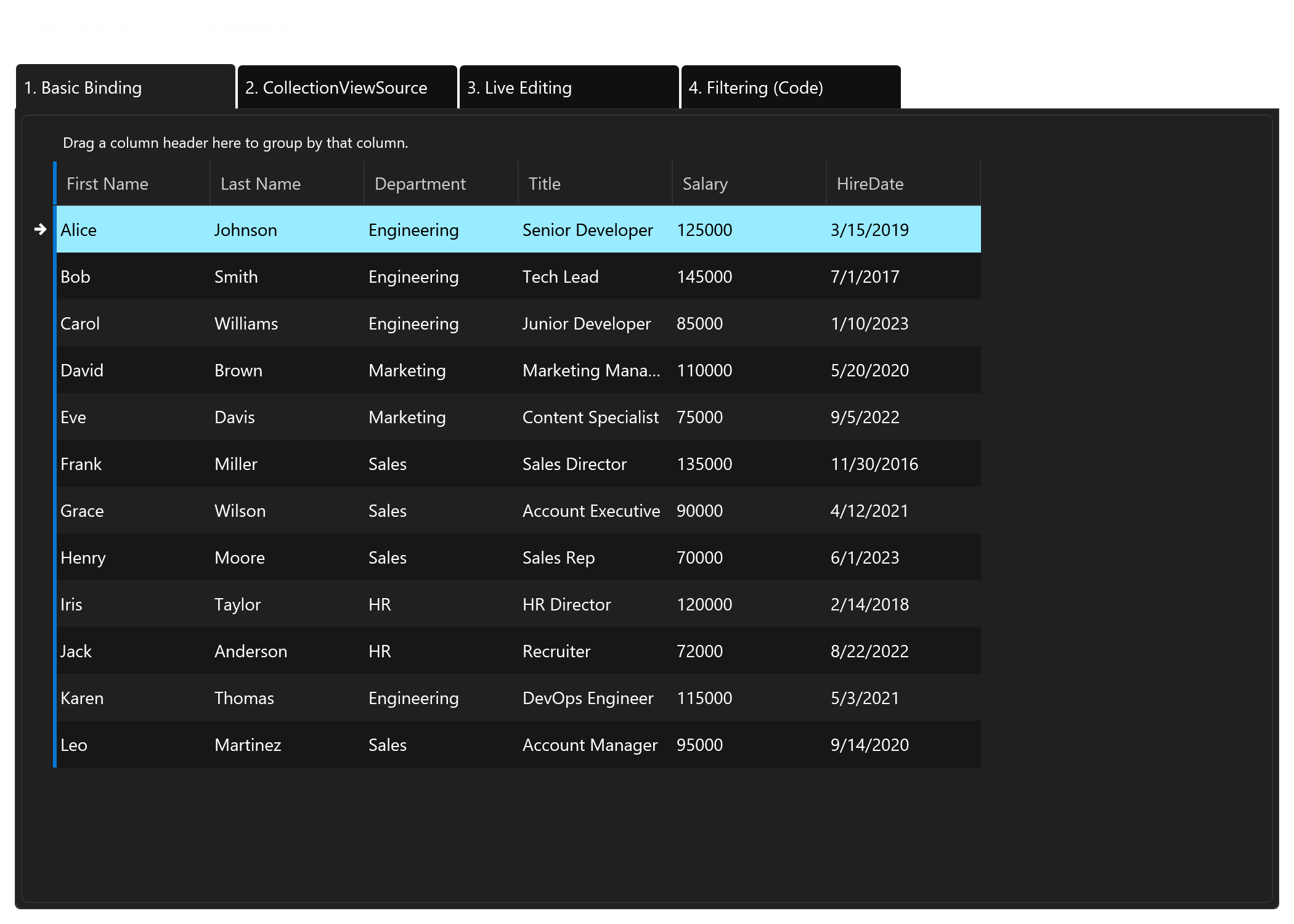Sort by the Title column header
This screenshot has width=1294, height=924.
click(x=544, y=183)
